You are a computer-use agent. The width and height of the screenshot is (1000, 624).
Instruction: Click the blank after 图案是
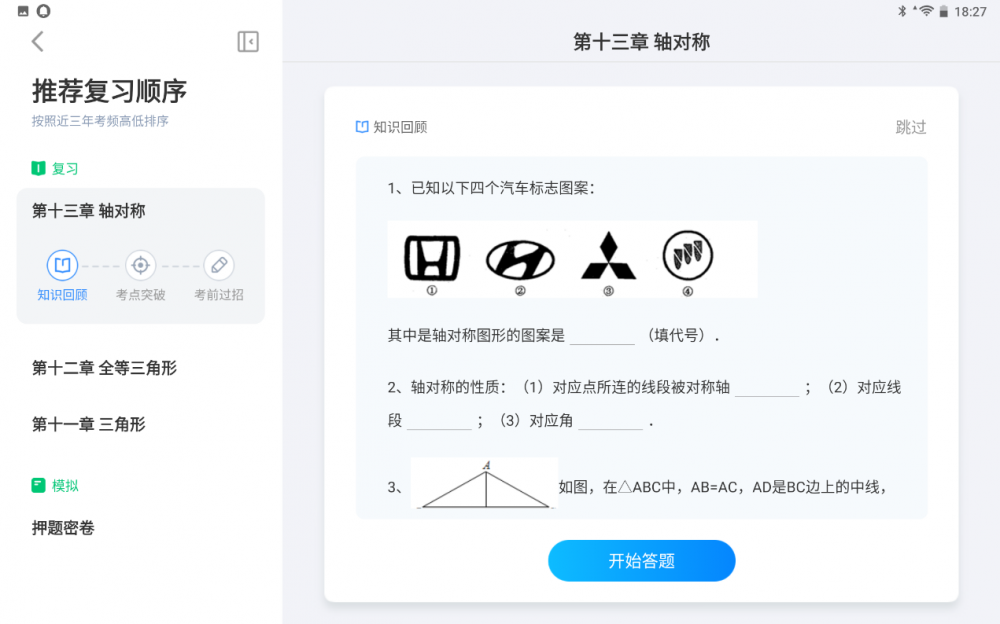tap(602, 336)
